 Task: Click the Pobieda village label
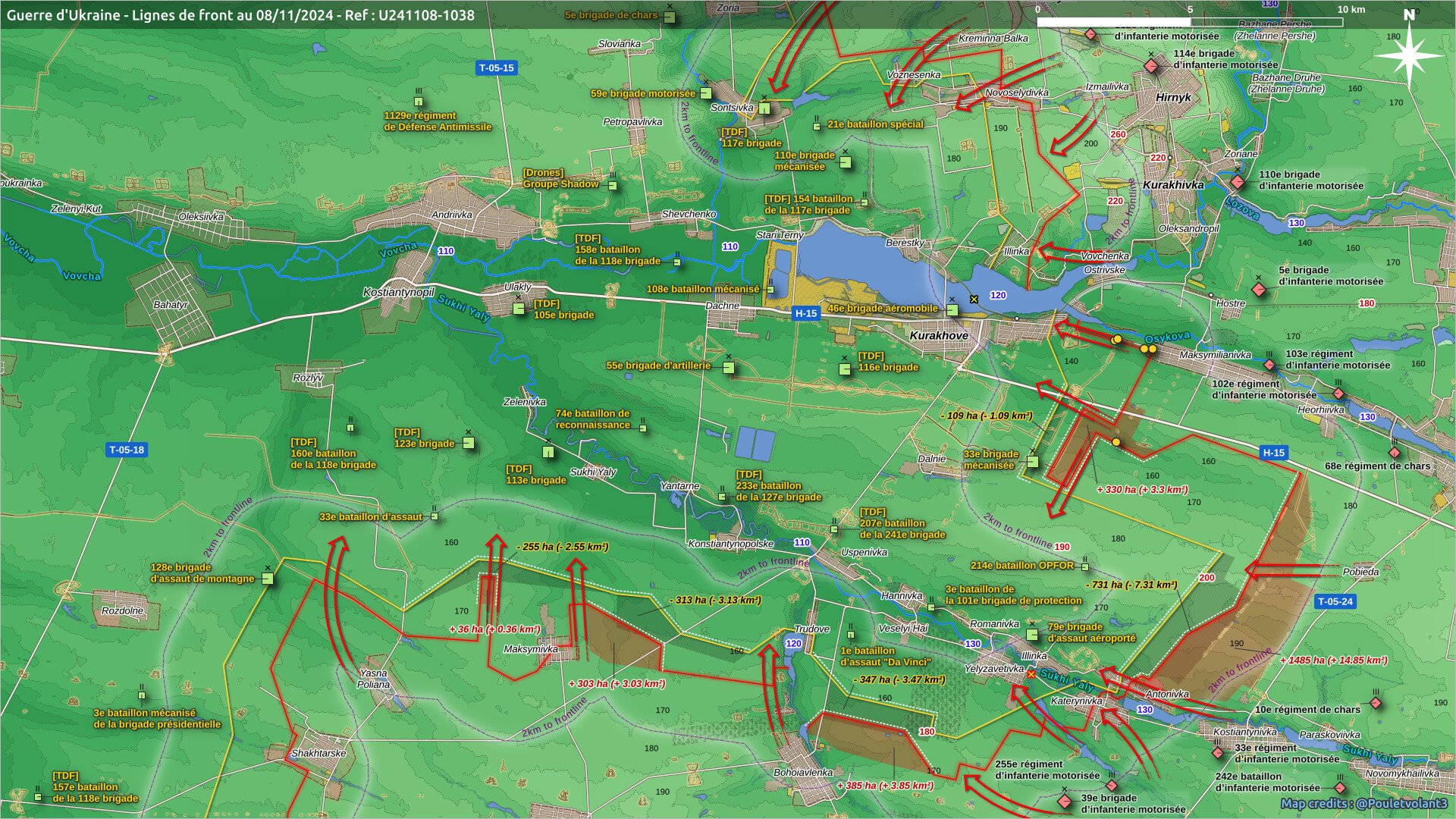(x=1361, y=572)
